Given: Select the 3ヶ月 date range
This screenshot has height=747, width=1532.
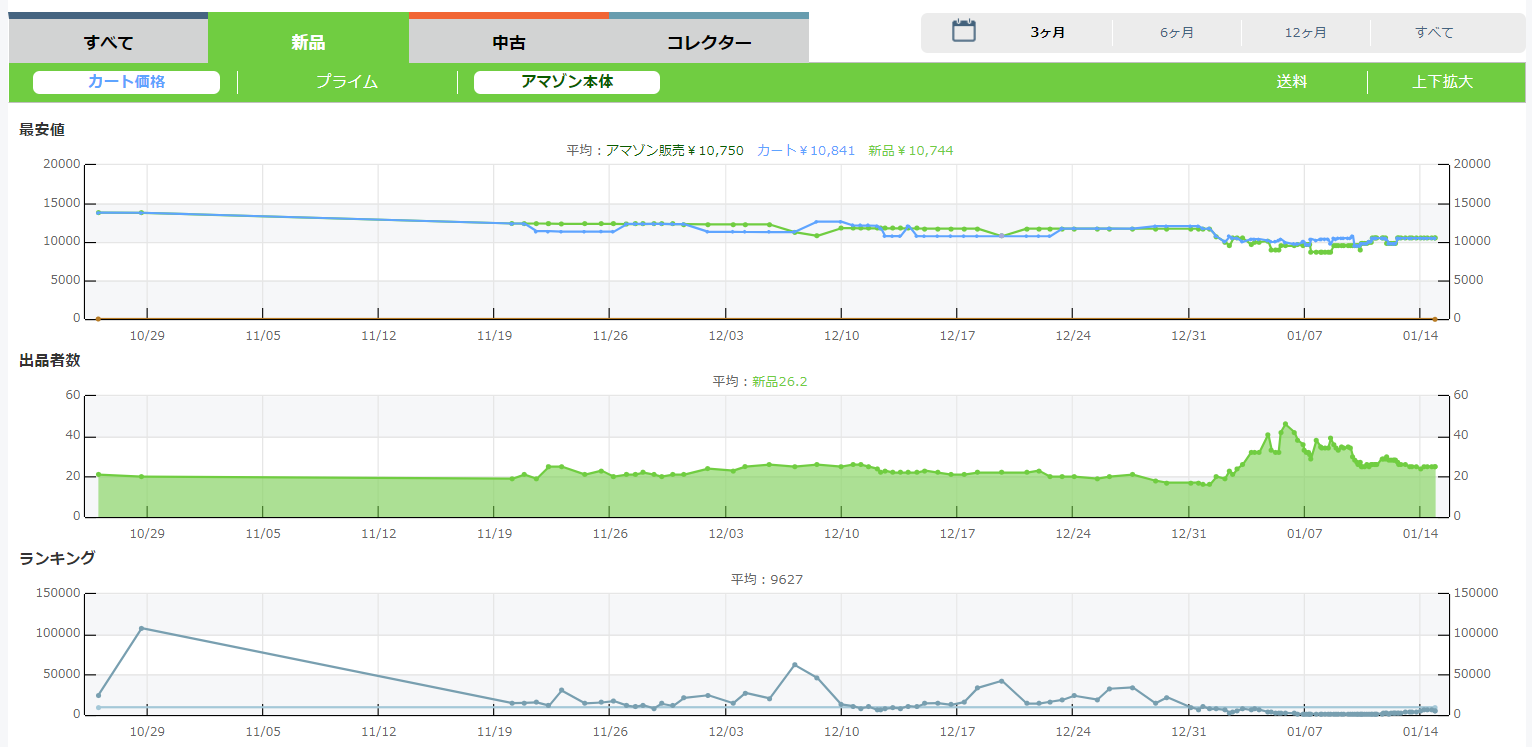Looking at the screenshot, I should tap(1047, 32).
